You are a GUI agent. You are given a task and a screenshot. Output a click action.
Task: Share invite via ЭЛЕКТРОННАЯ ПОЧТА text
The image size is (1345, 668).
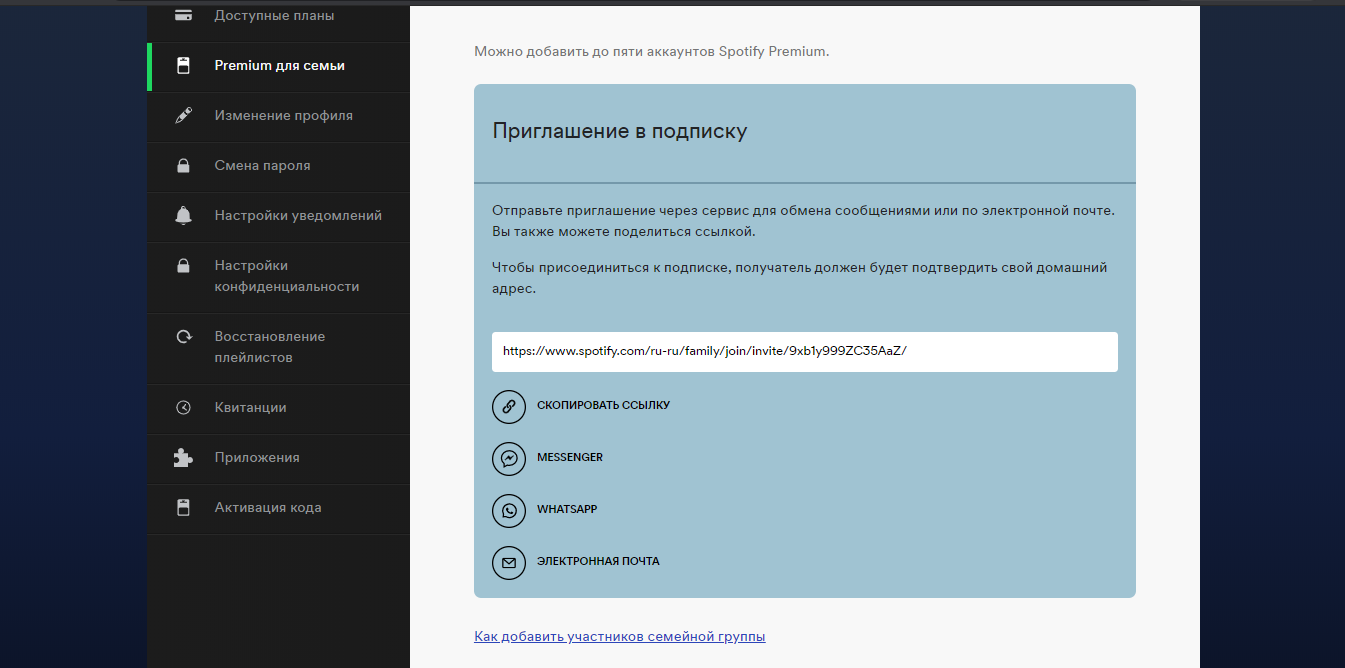point(598,562)
